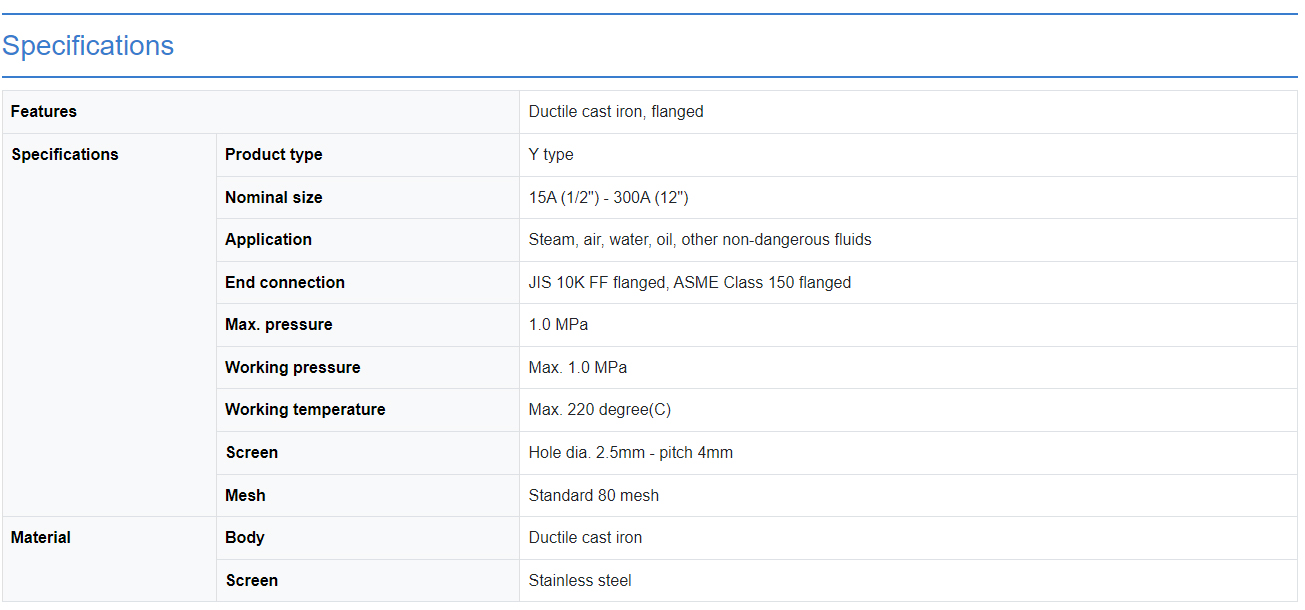This screenshot has height=610, width=1305.
Task: Select the 15A - 300A nominal size value
Action: 608,198
